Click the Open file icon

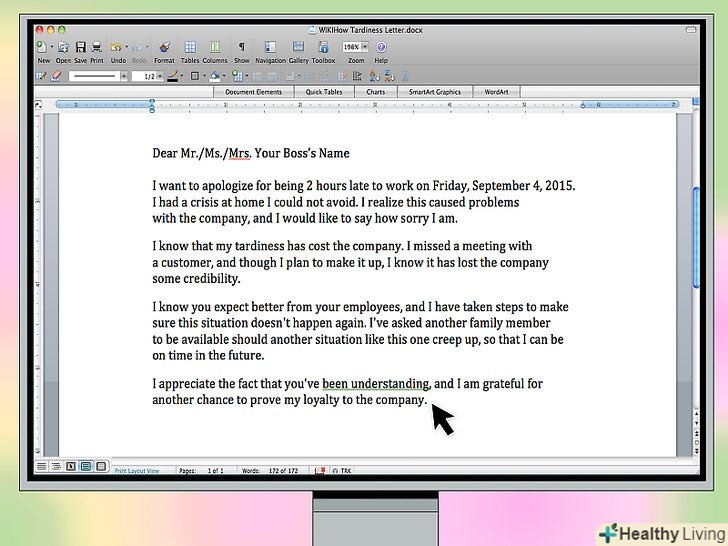63,47
